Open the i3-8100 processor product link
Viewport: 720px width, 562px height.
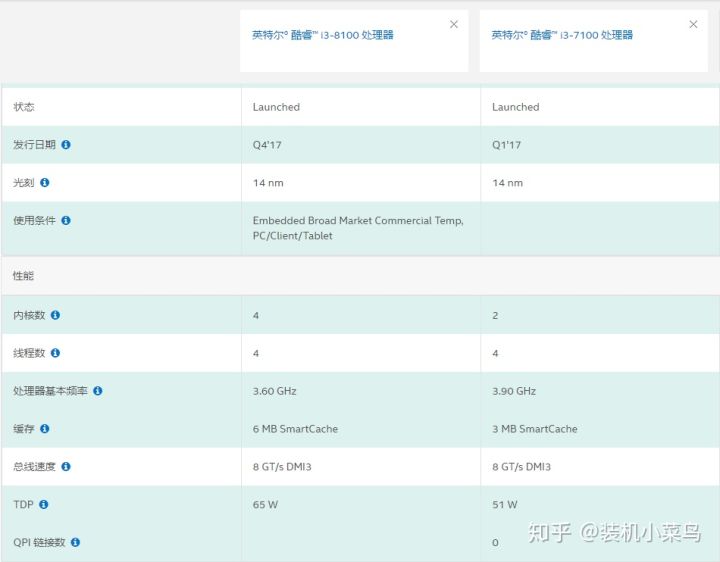[322, 35]
